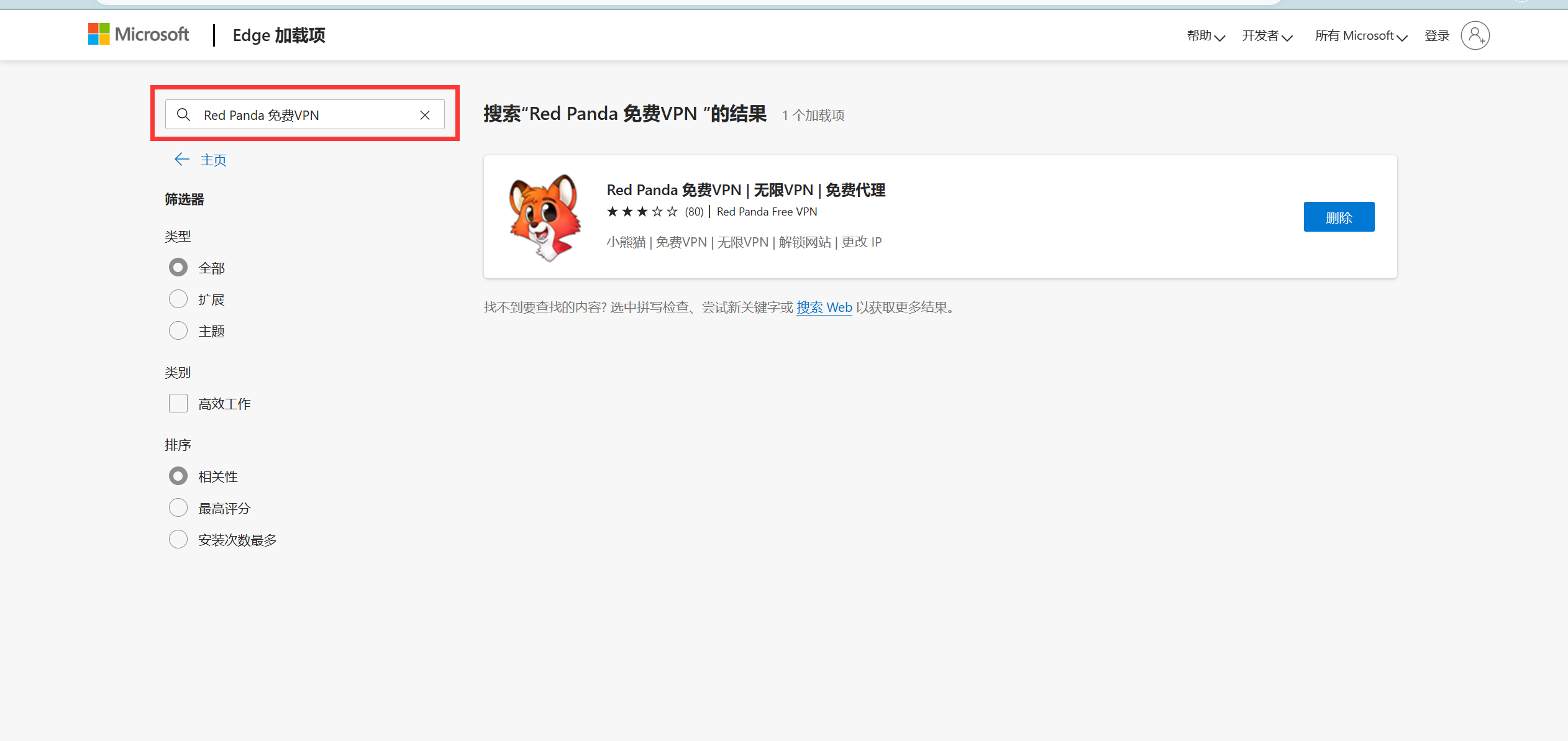Viewport: 1568px width, 741px height.
Task: Sort results by 安装次数最多
Action: pos(178,540)
